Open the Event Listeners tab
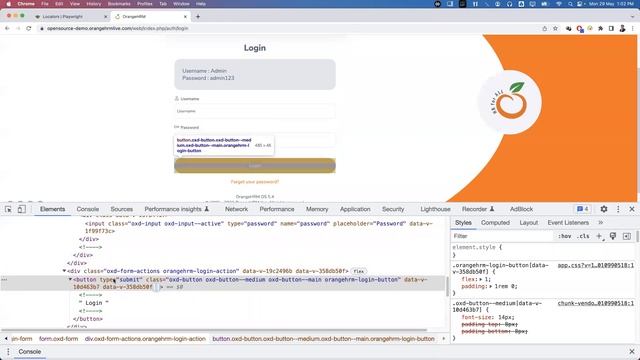This screenshot has height=360, width=640. point(568,223)
